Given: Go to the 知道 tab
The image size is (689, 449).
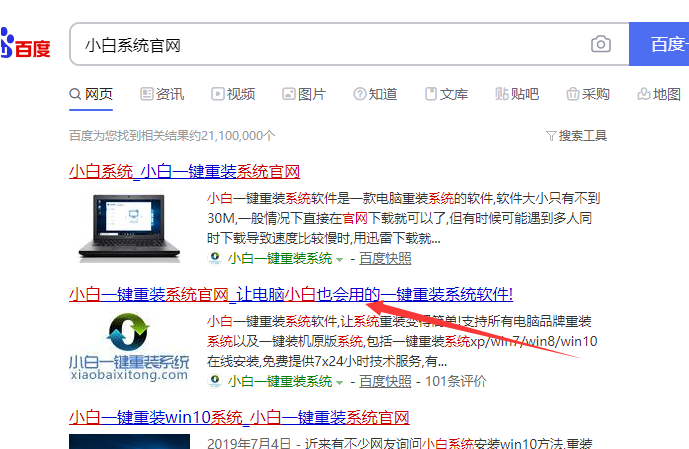Looking at the screenshot, I should (375, 94).
